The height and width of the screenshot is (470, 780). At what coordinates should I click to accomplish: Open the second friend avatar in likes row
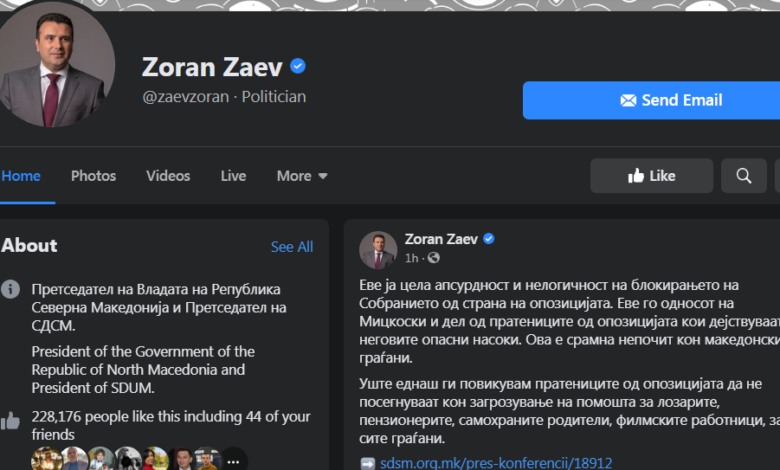click(74, 459)
